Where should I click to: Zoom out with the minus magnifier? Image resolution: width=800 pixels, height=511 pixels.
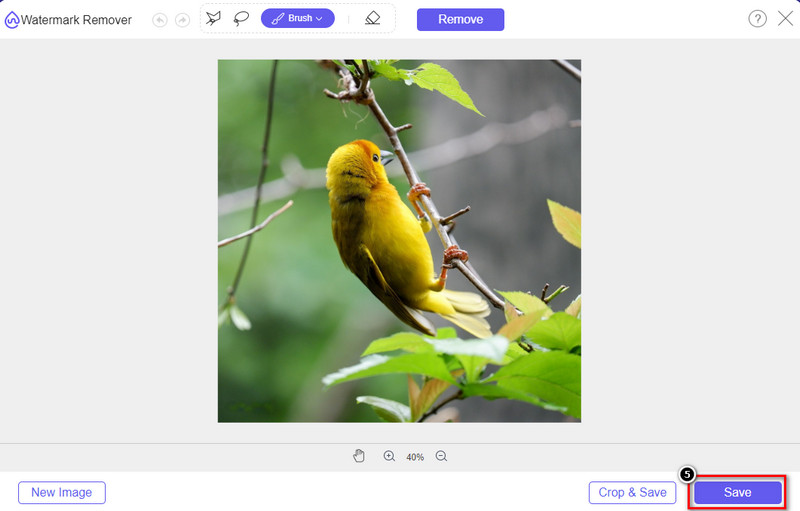coord(441,456)
